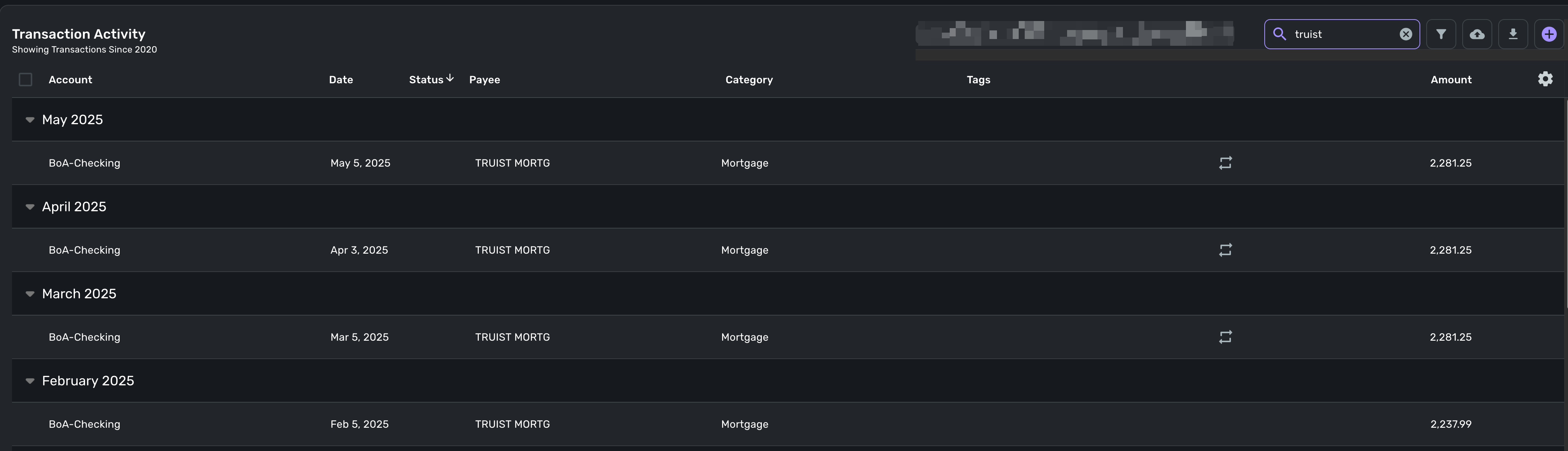This screenshot has width=1568, height=451.
Task: Sort by the Amount column header
Action: (1451, 80)
